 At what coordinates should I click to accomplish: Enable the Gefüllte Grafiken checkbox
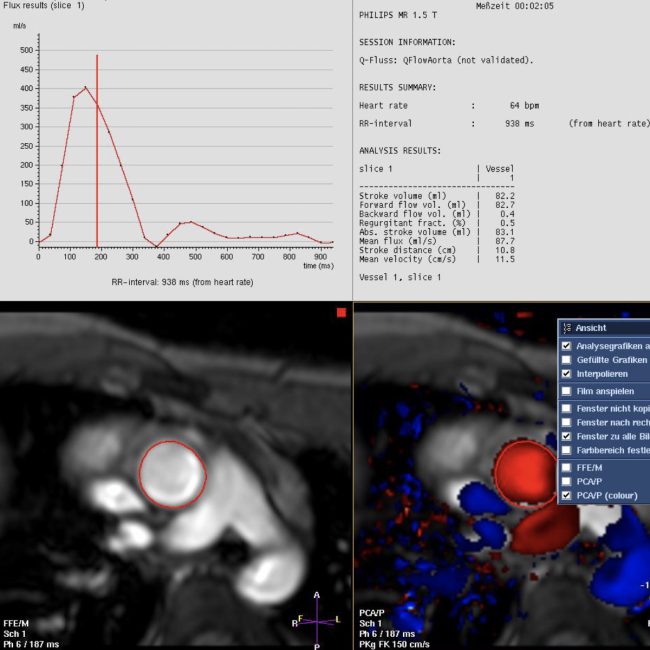pyautogui.click(x=567, y=360)
